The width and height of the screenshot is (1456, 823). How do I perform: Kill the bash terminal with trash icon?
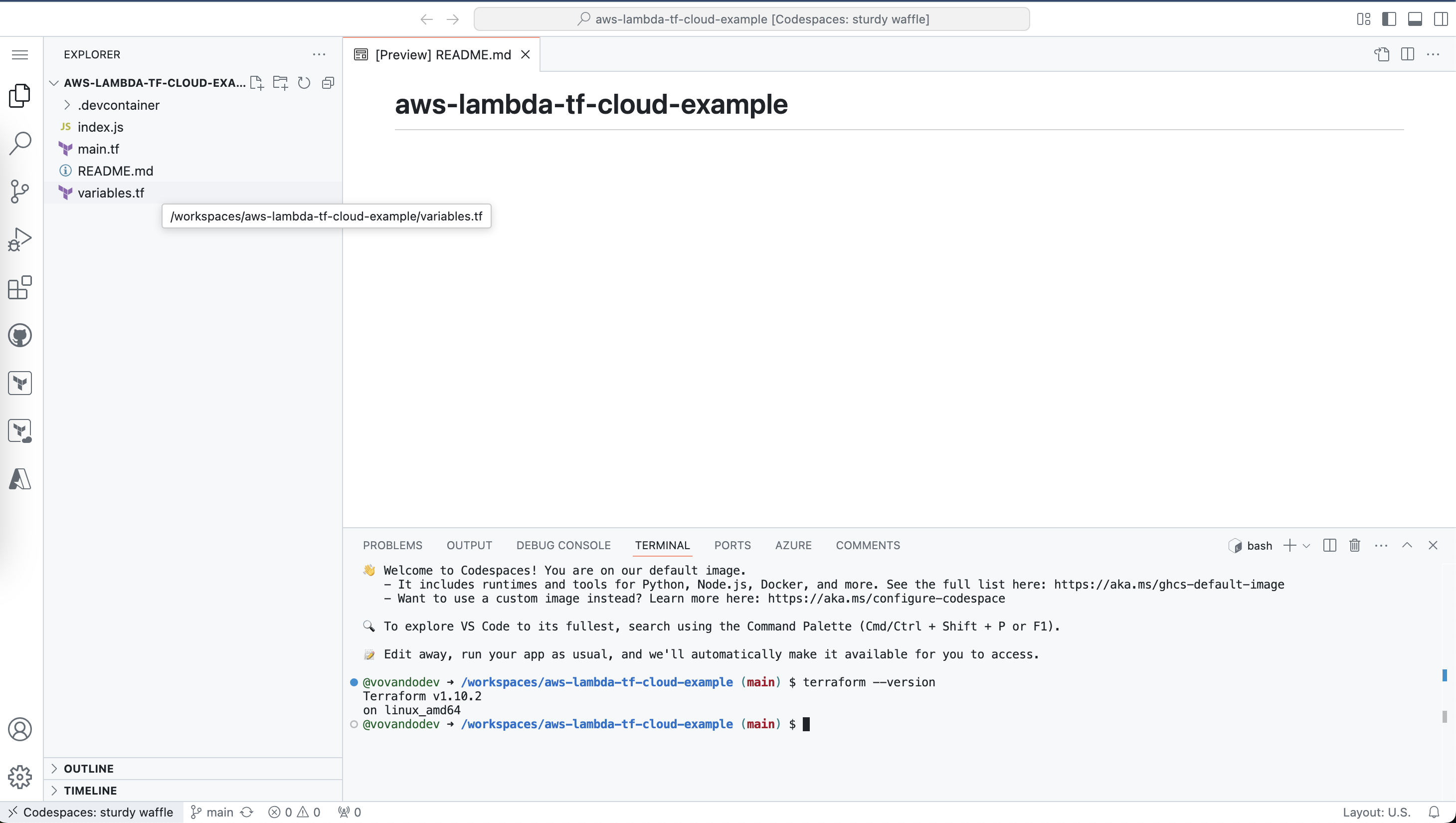pyautogui.click(x=1355, y=546)
